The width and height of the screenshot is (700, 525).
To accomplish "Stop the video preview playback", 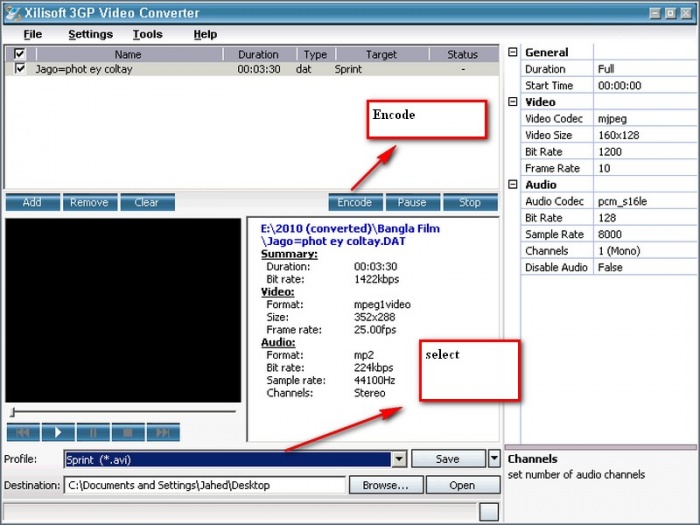I will click(128, 432).
